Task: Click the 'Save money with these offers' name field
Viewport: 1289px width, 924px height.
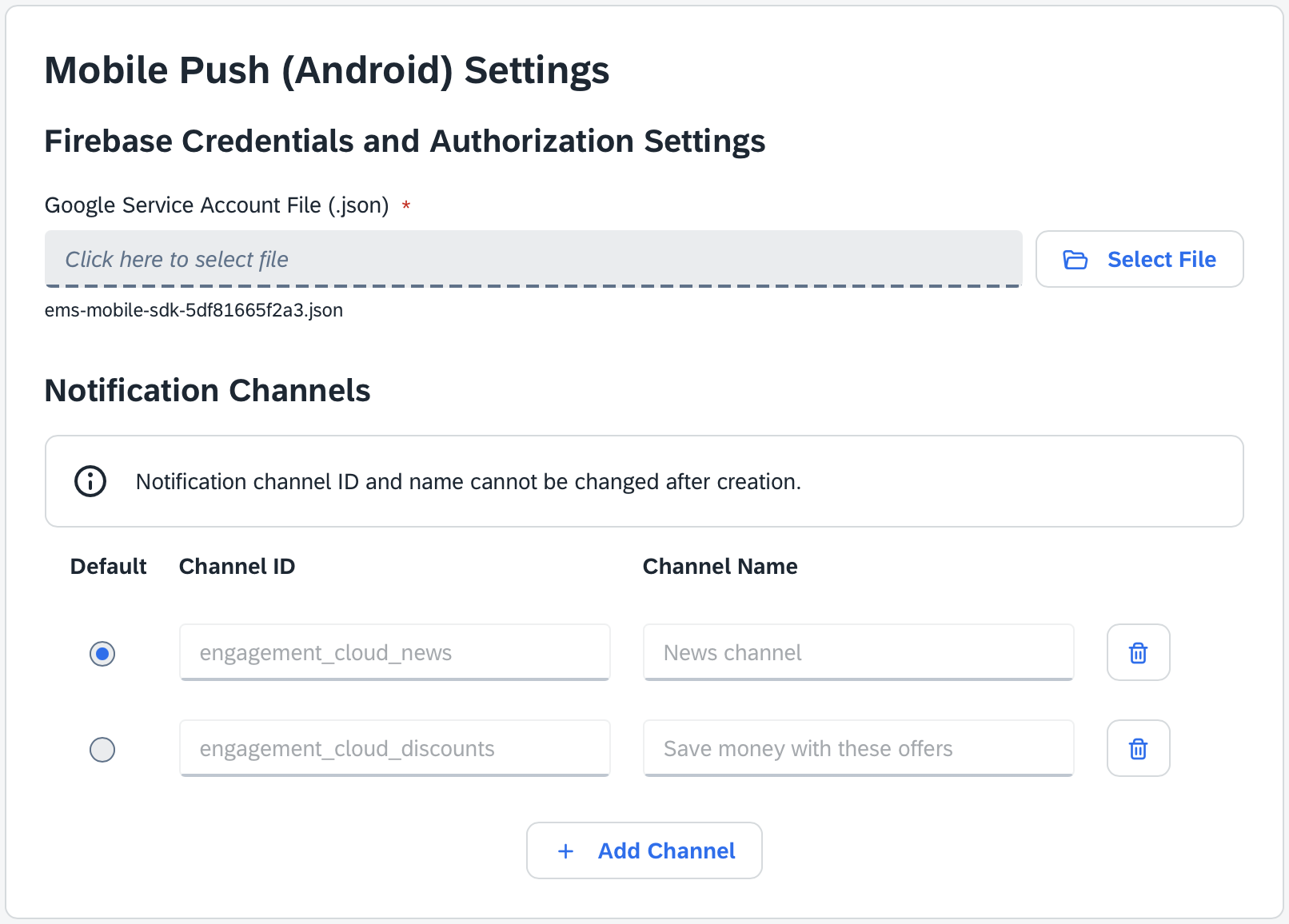Action: pos(857,748)
